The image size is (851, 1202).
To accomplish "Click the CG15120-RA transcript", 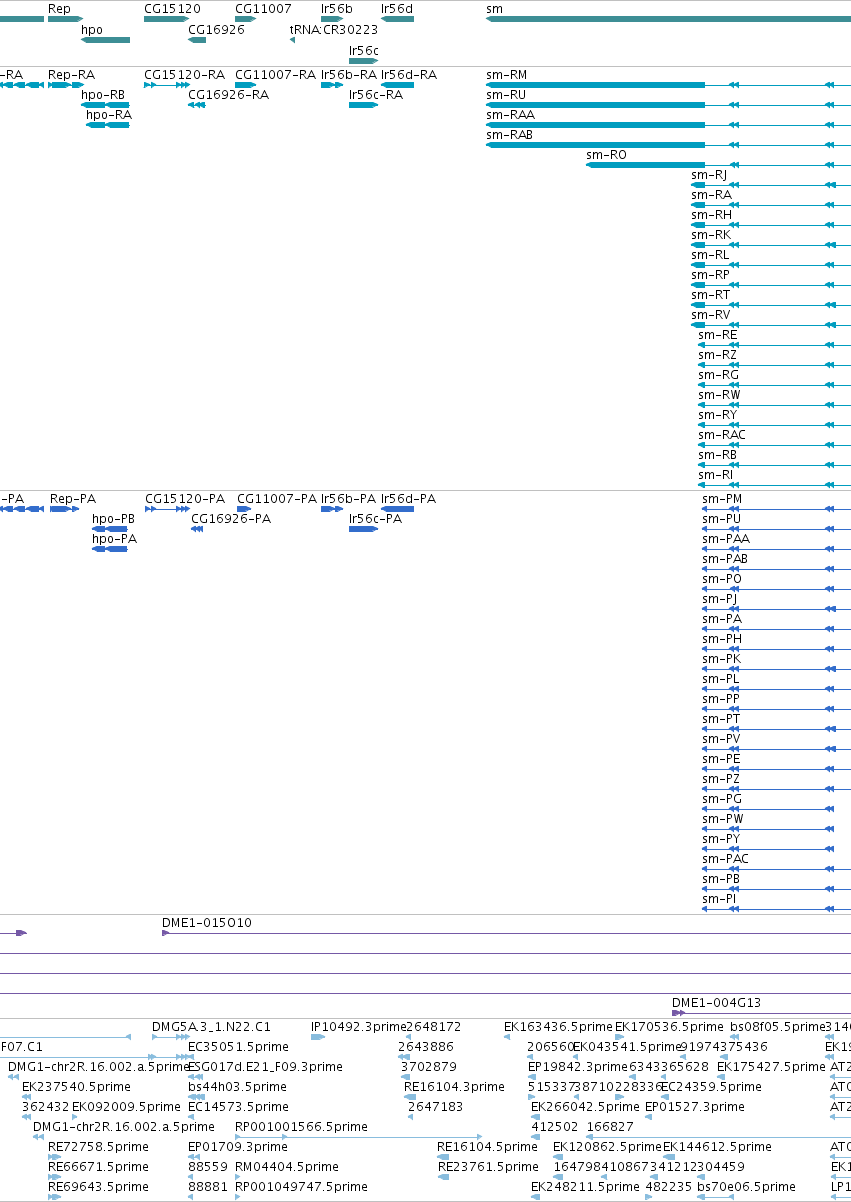I will click(167, 85).
